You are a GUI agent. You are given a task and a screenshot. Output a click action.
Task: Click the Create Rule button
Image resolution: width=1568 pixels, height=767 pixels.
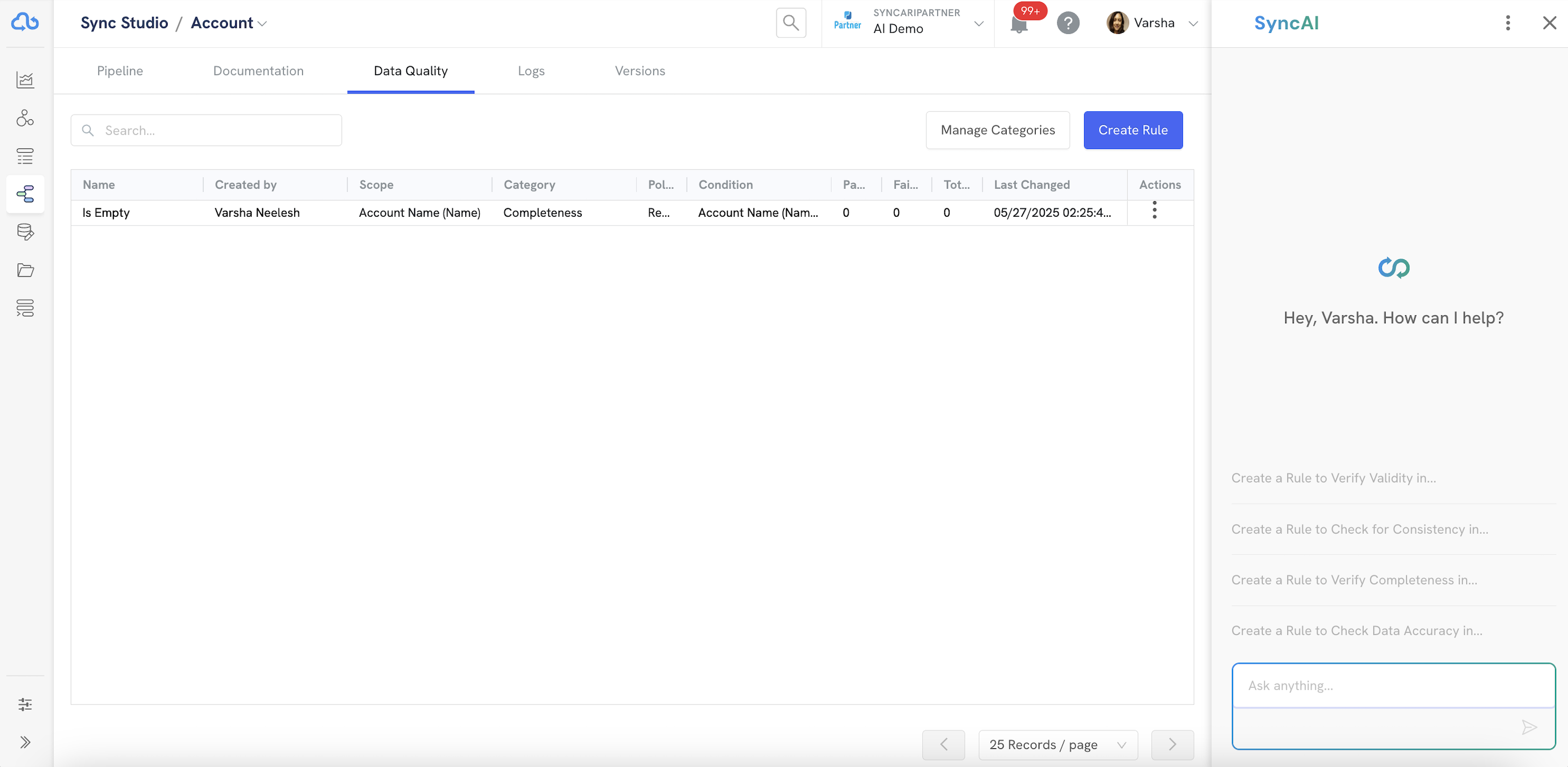(x=1133, y=130)
